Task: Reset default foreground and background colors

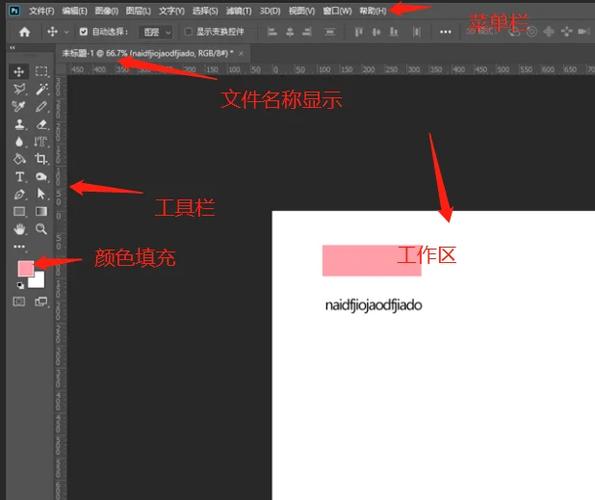Action: point(20,285)
